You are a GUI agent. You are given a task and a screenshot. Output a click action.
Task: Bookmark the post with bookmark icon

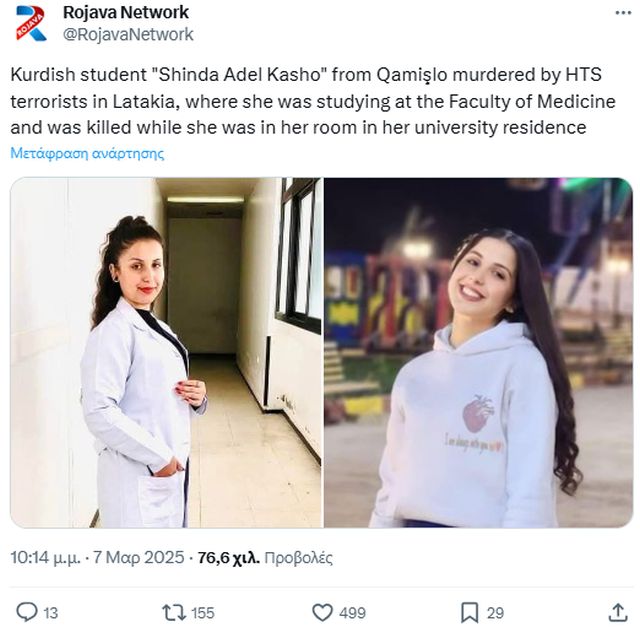[x=469, y=613]
